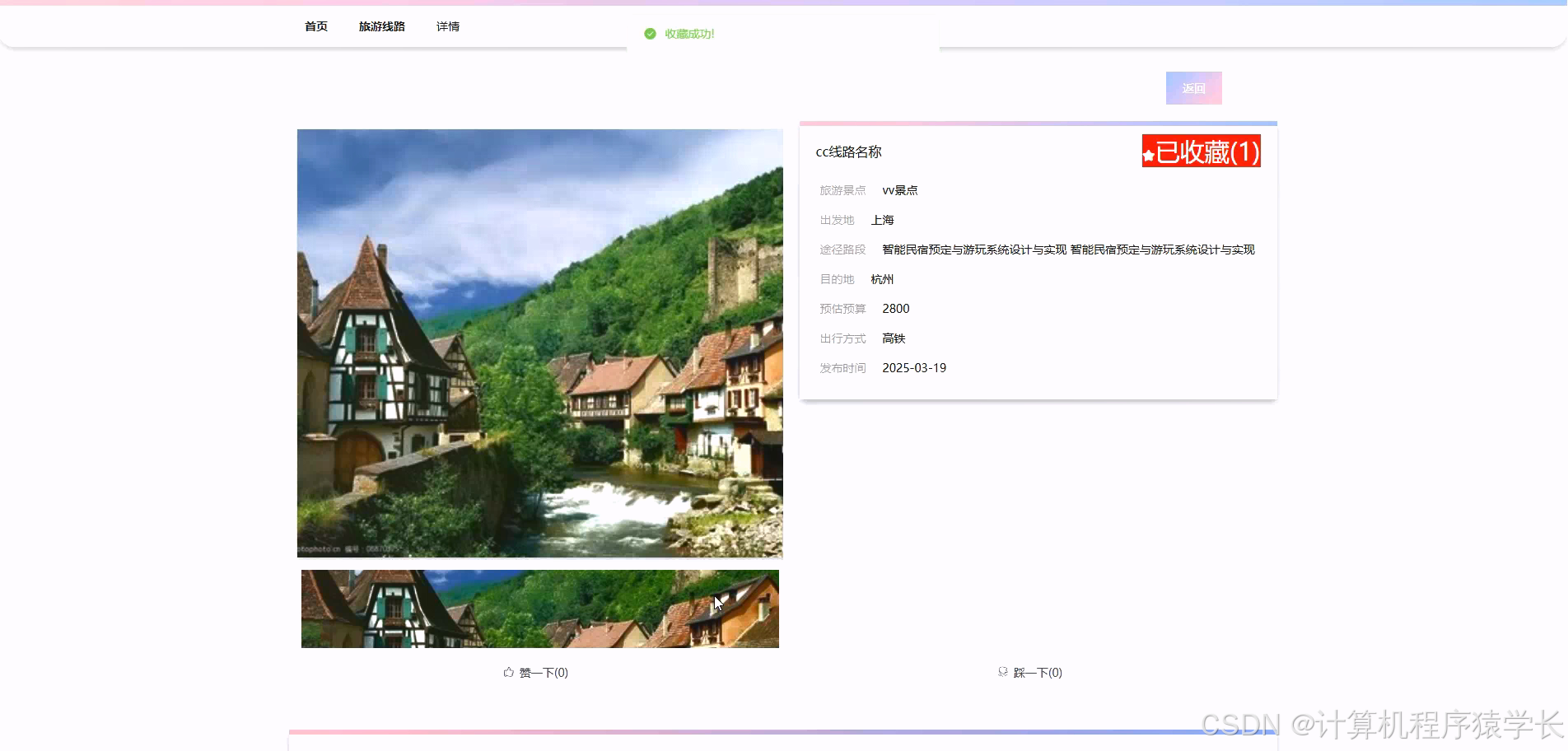
Task: Click the route title cc线路名称
Action: (x=848, y=152)
